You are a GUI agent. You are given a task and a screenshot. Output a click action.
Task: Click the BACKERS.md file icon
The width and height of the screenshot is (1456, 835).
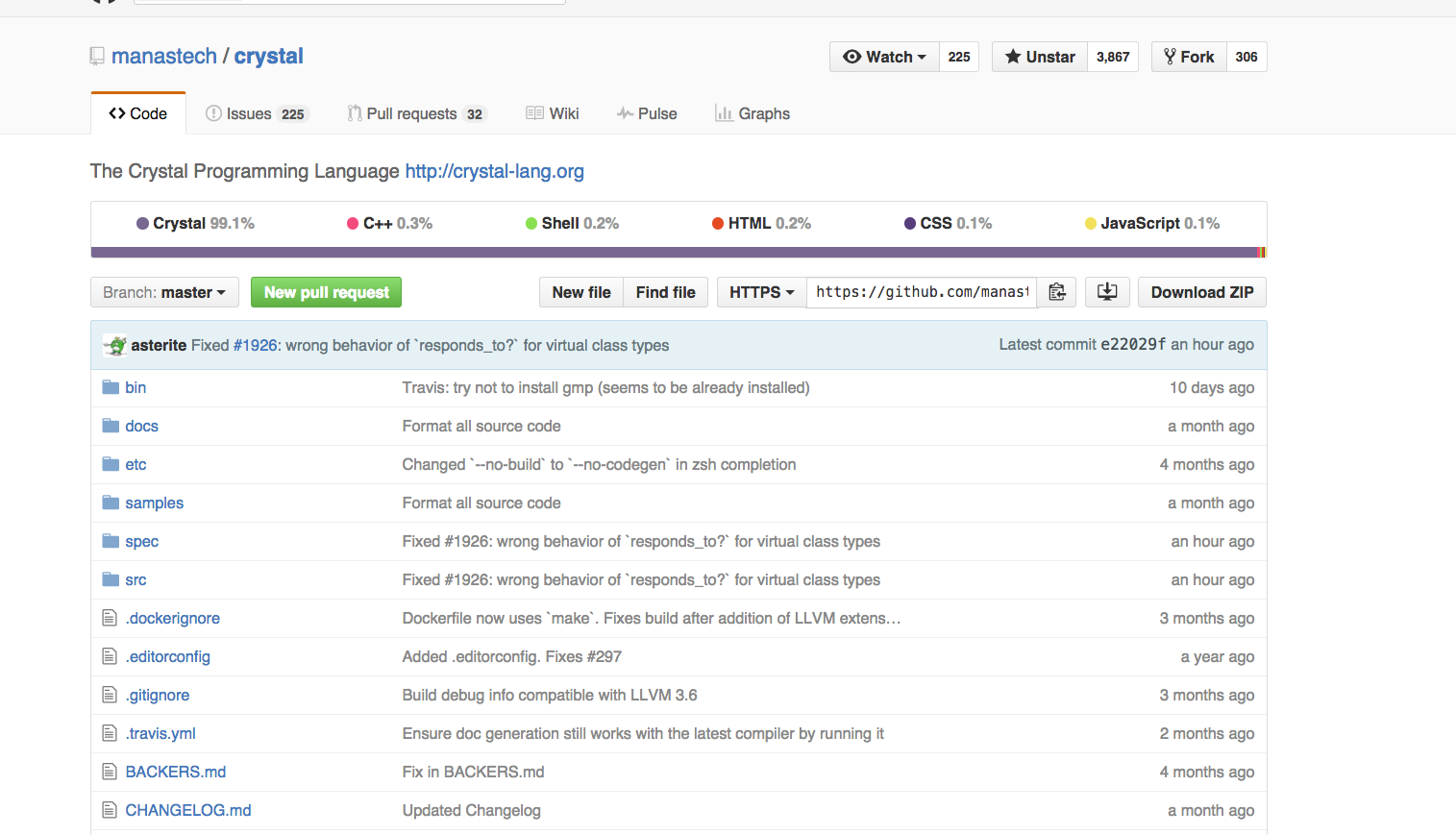click(x=110, y=772)
